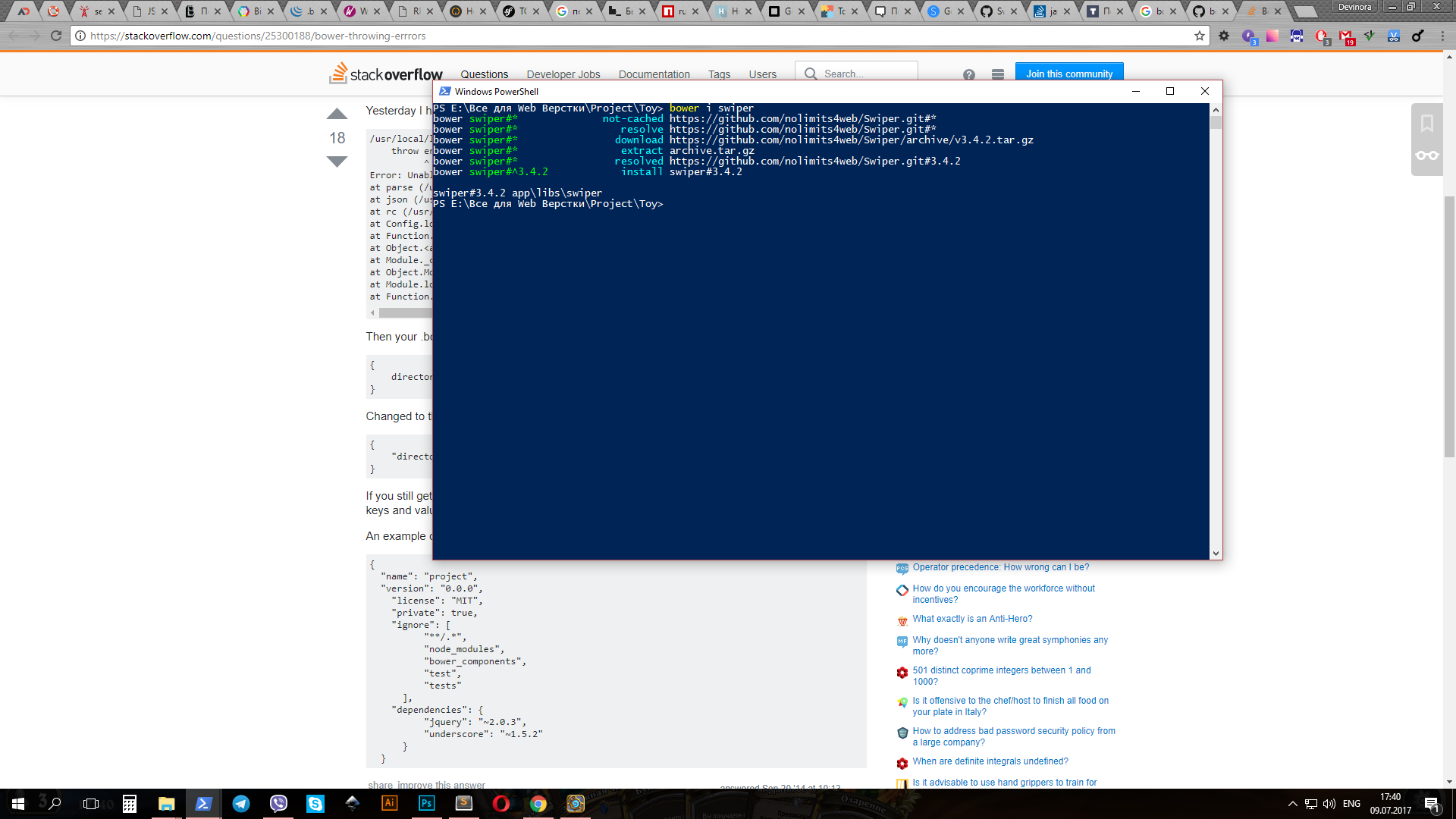This screenshot has width=1456, height=819.
Task: Click the glasses icon in right sidebar
Action: (1426, 155)
